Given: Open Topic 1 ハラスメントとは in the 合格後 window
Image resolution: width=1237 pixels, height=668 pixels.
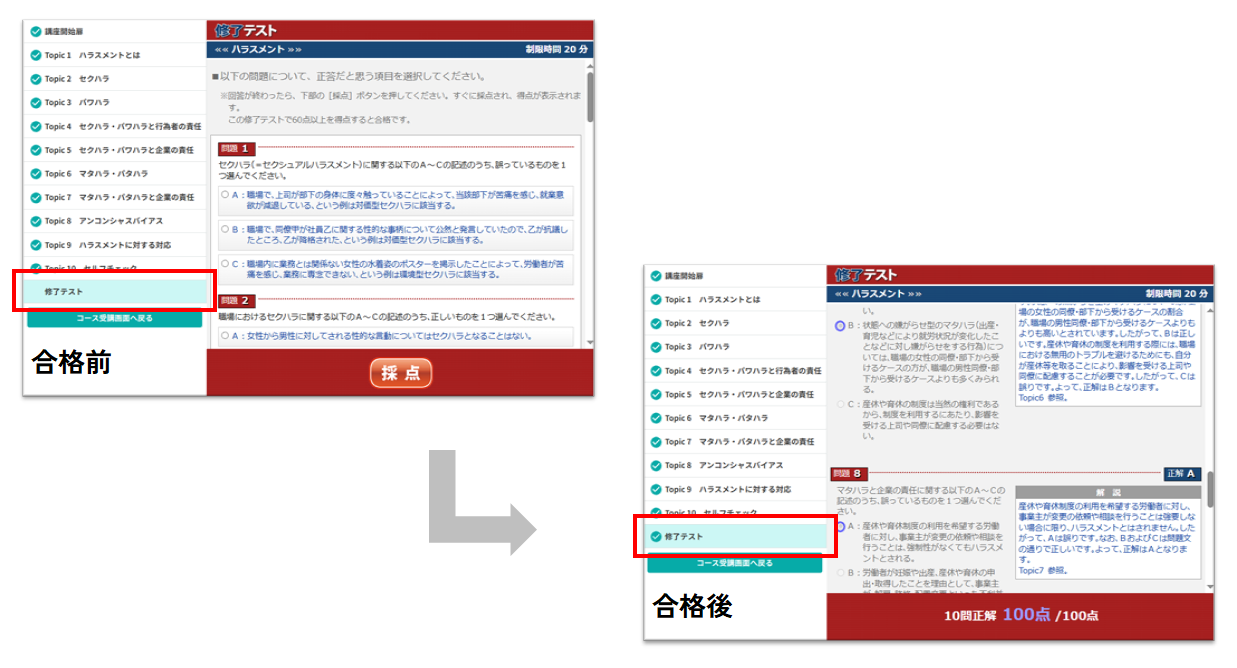Looking at the screenshot, I should (x=736, y=299).
